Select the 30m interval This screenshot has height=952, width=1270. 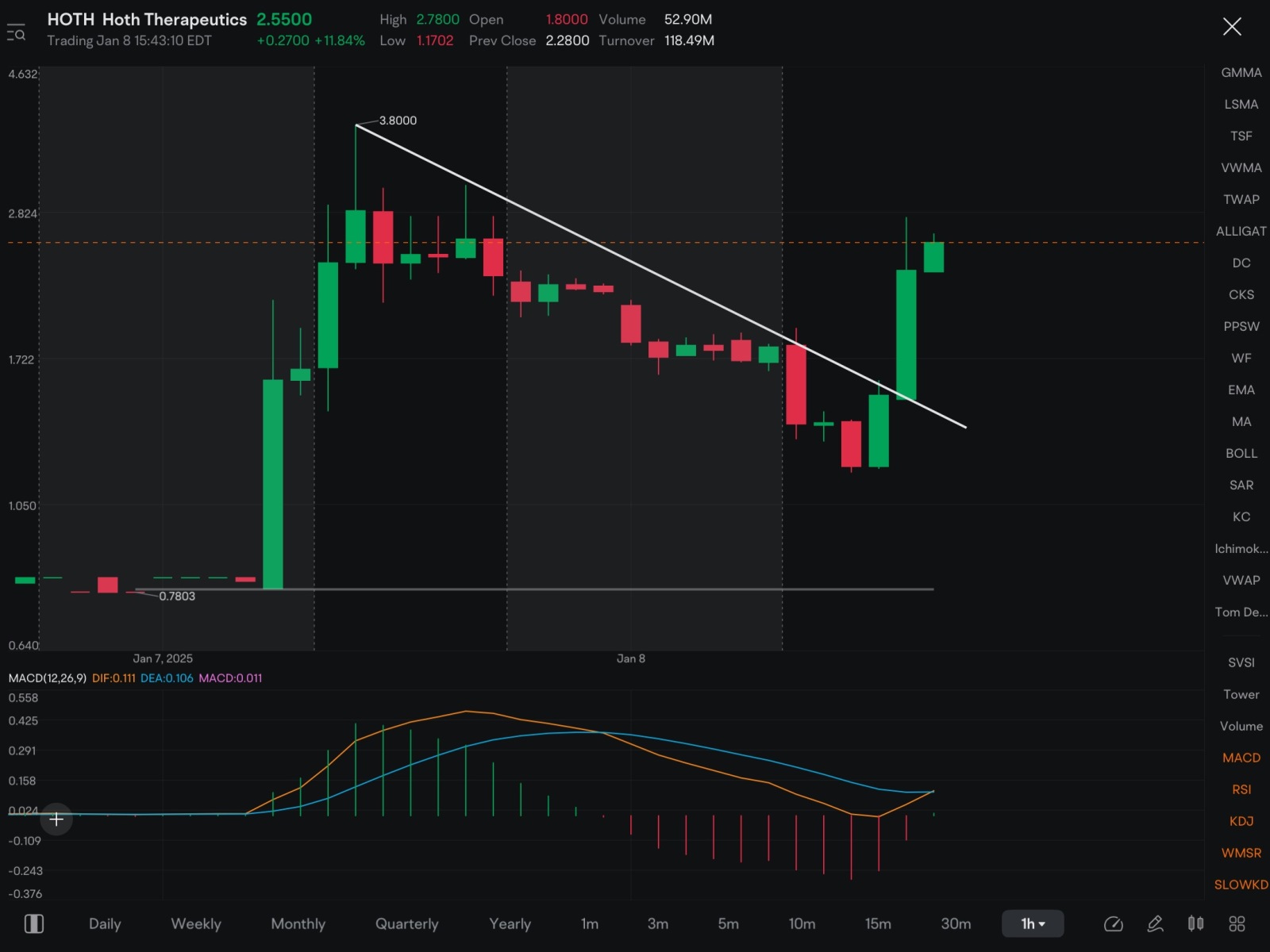point(956,923)
